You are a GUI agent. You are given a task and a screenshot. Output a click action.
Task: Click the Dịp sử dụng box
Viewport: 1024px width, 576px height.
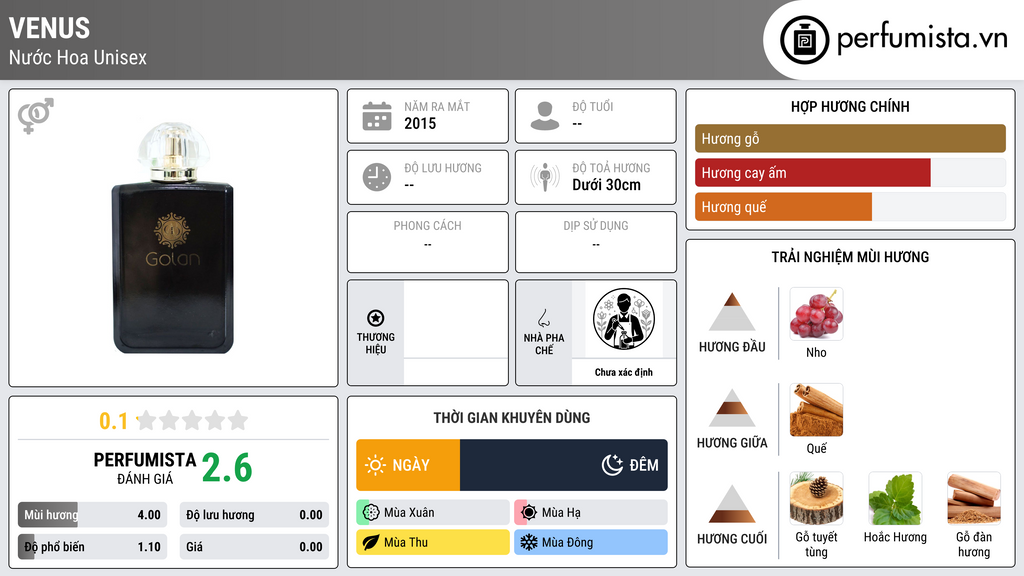click(x=596, y=242)
